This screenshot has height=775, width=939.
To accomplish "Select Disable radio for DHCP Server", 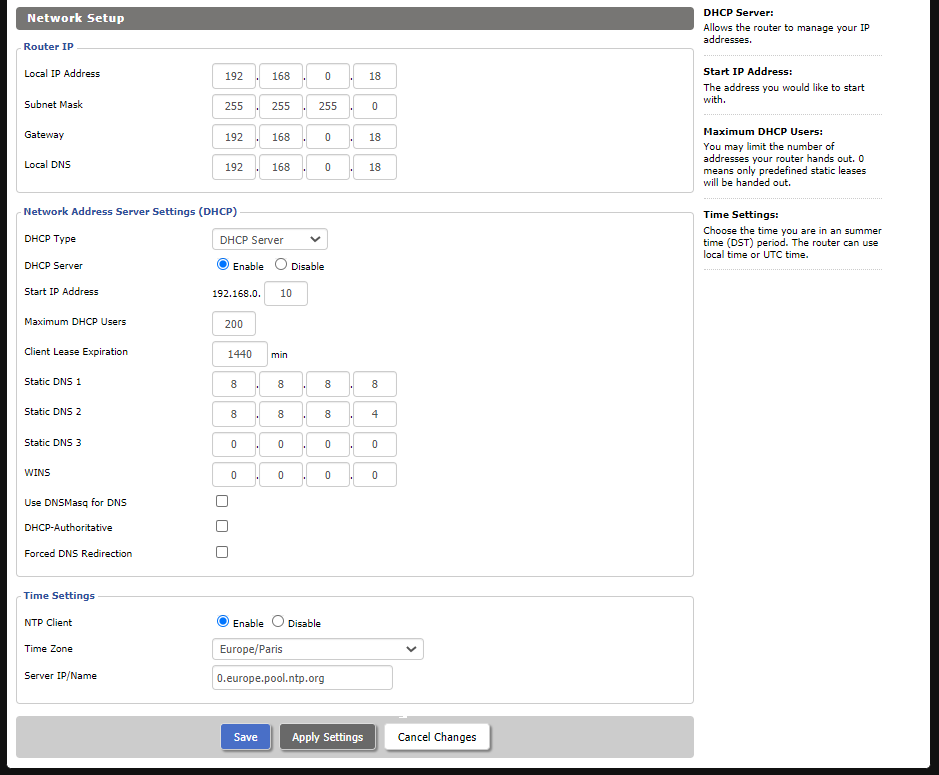I will pos(280,264).
